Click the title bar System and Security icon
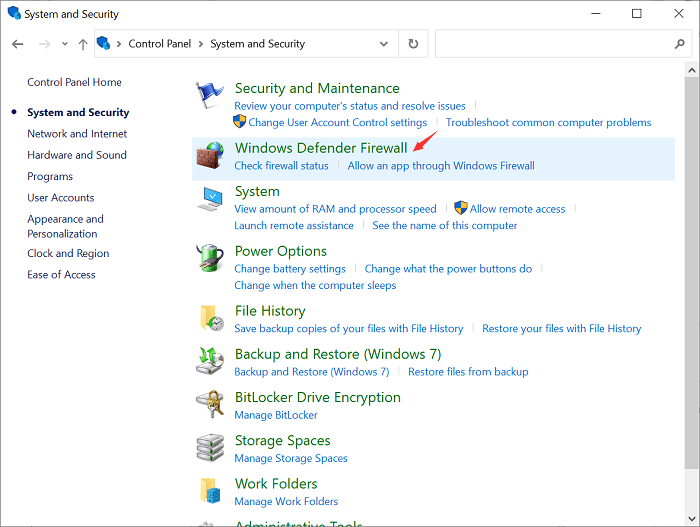This screenshot has height=527, width=700. coord(14,13)
